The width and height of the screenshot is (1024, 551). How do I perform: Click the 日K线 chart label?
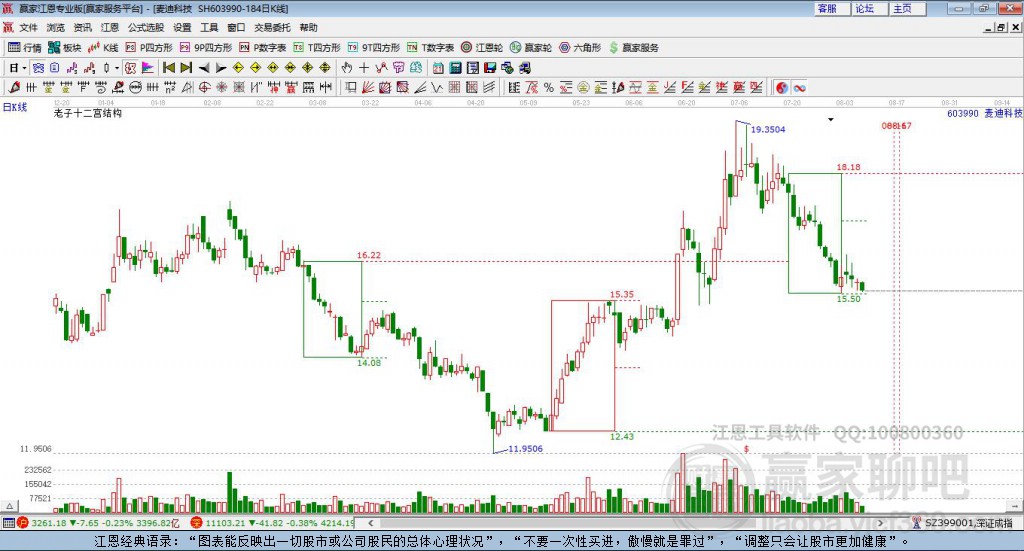15,107
